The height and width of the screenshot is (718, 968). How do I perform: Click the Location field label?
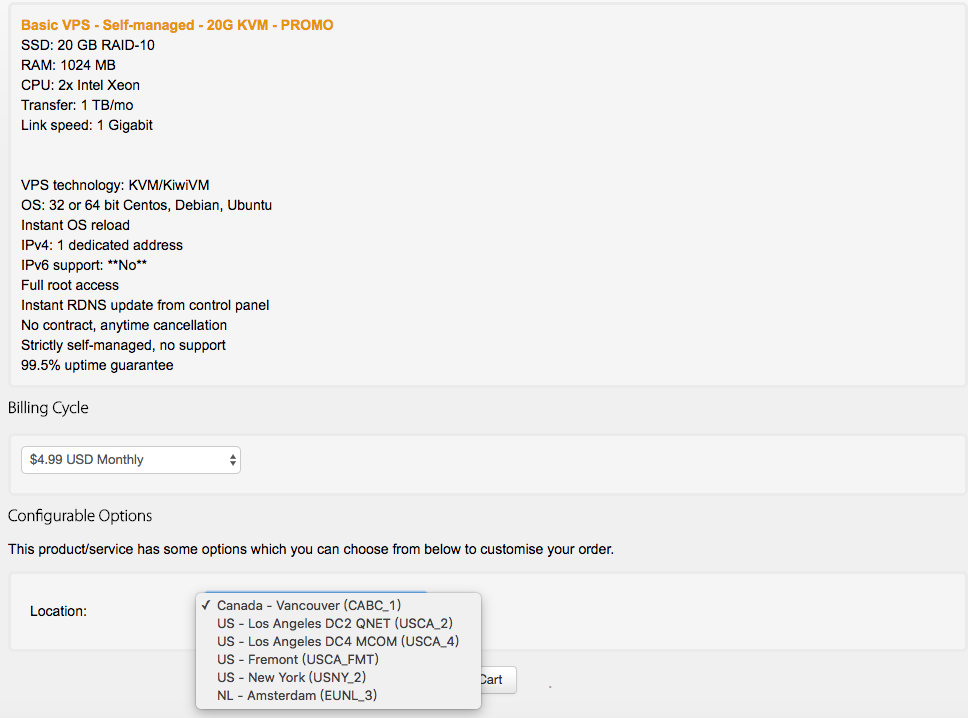point(58,611)
